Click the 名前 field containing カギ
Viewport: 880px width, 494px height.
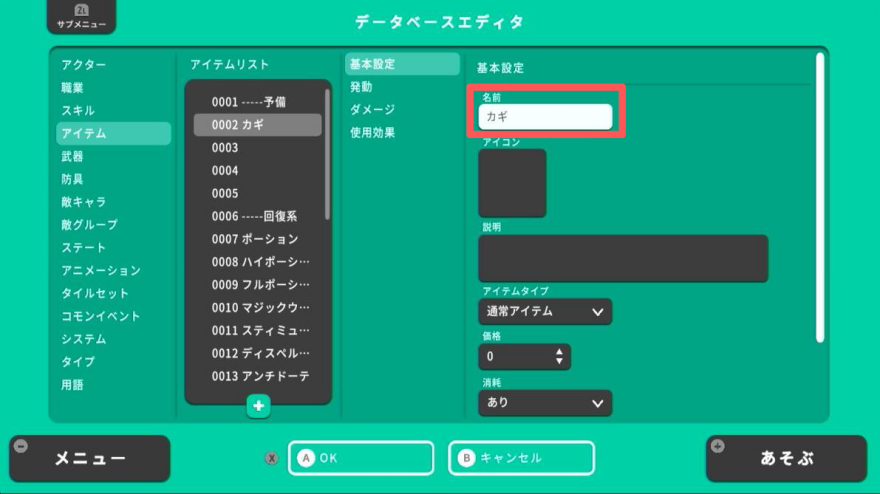tap(545, 117)
